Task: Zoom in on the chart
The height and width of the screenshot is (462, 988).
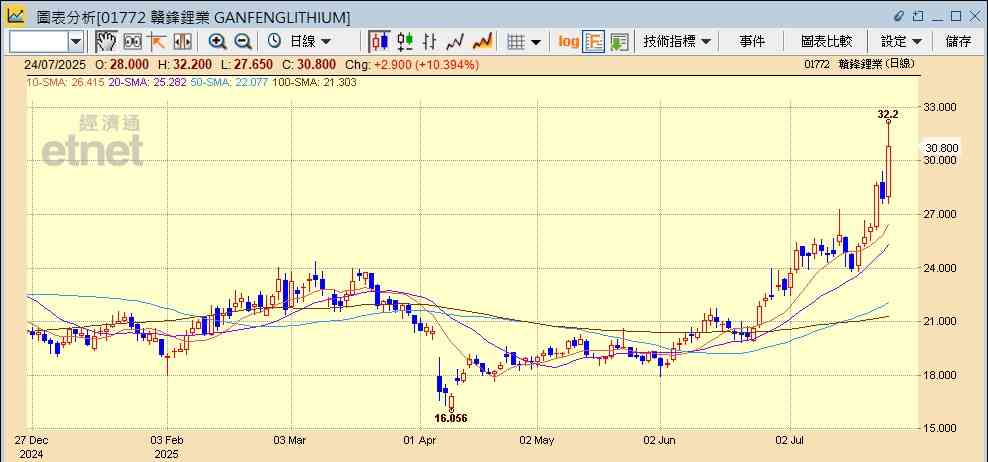Action: click(217, 42)
